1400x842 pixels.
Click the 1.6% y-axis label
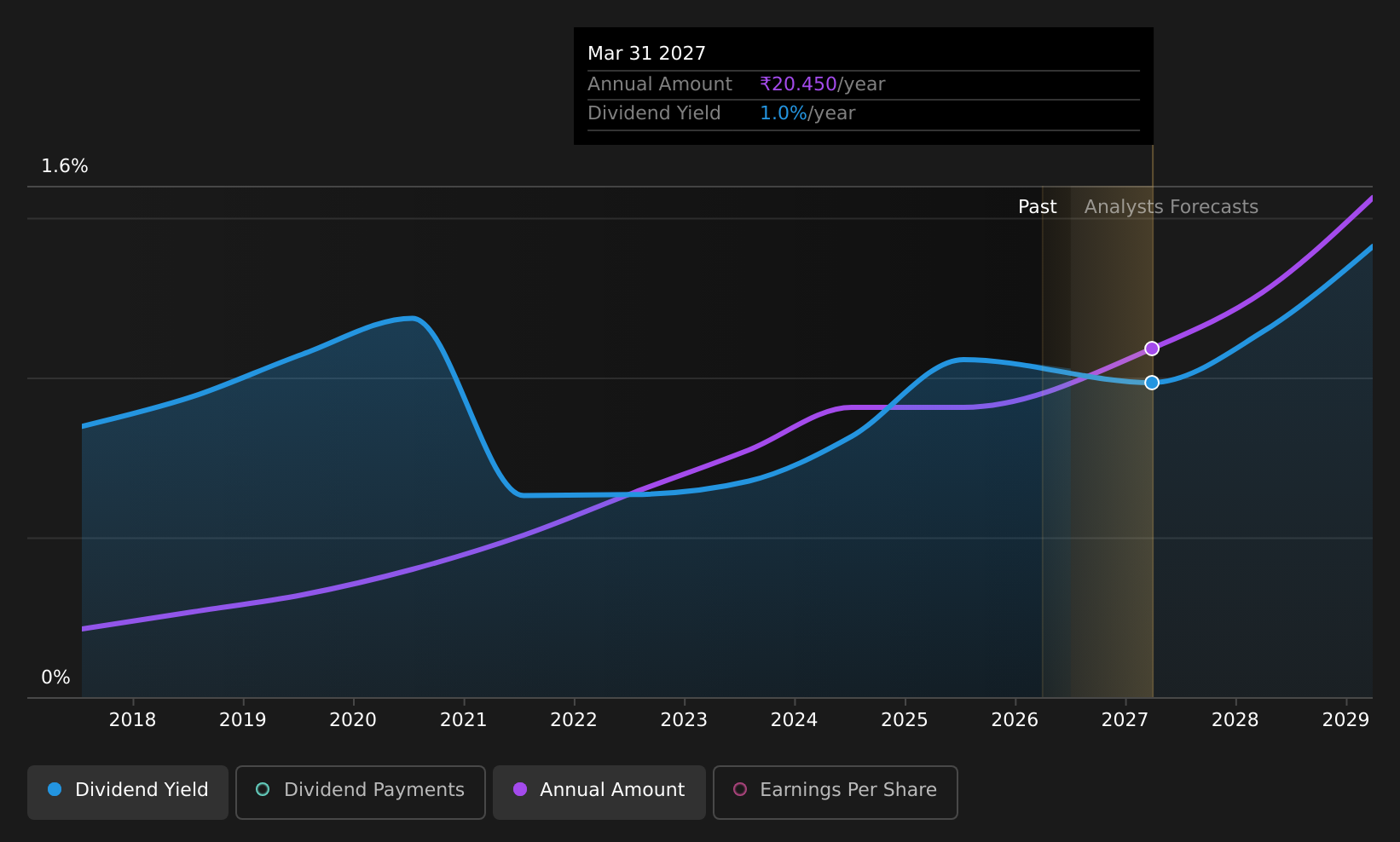tap(65, 166)
